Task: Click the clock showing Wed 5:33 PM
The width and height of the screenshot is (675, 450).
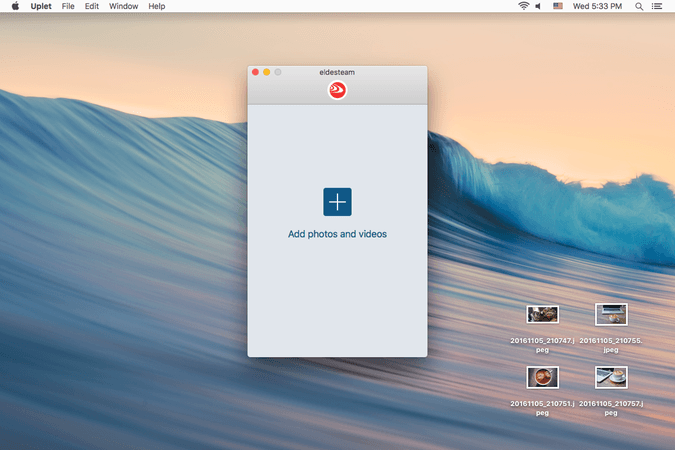Action: [x=597, y=6]
